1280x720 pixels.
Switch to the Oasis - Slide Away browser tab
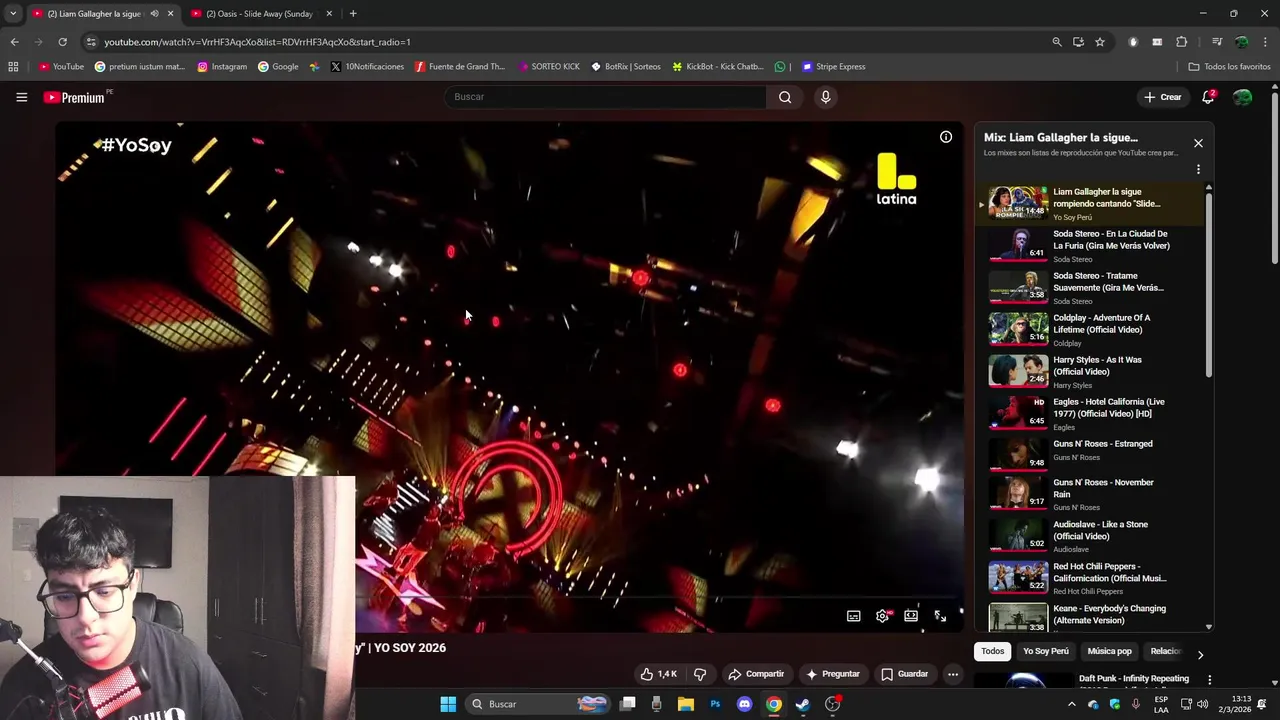click(260, 13)
